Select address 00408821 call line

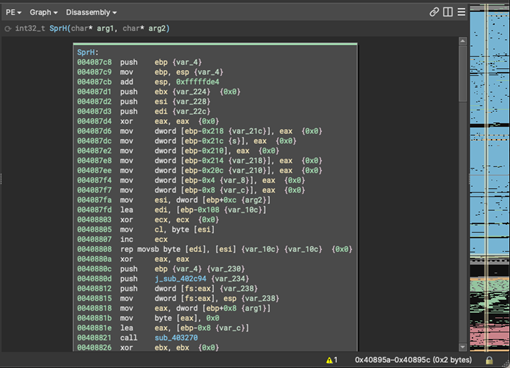point(94,338)
